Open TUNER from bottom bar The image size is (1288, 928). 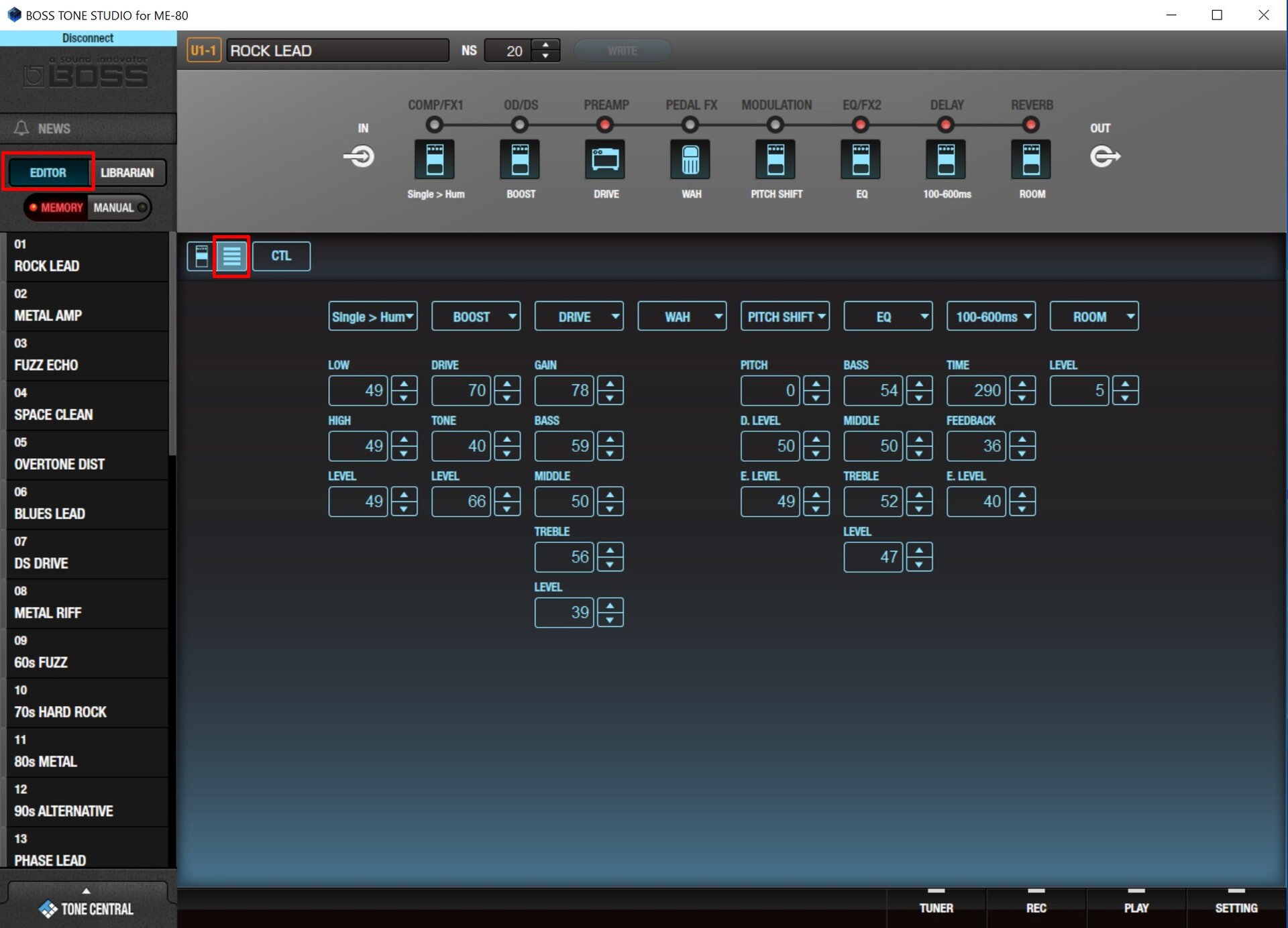pos(936,907)
